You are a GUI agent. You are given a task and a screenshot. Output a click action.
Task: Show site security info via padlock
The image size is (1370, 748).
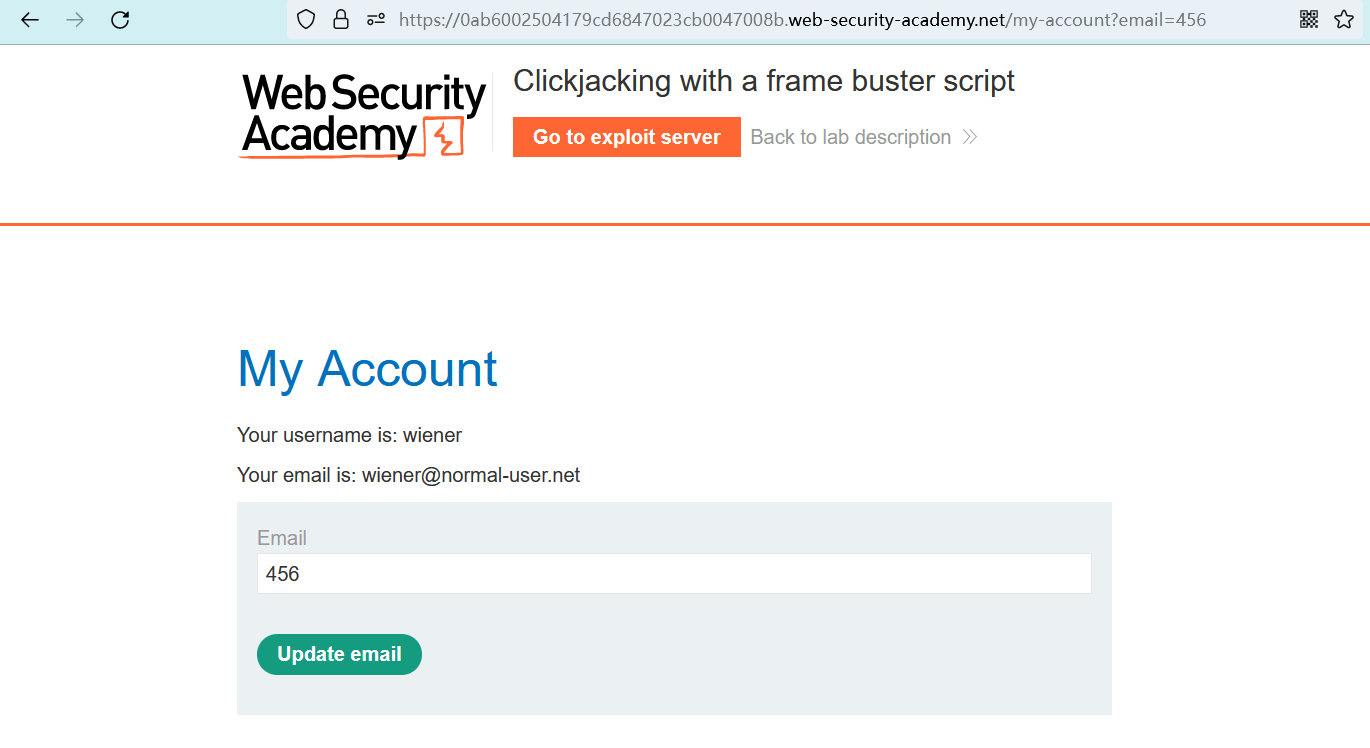[341, 20]
